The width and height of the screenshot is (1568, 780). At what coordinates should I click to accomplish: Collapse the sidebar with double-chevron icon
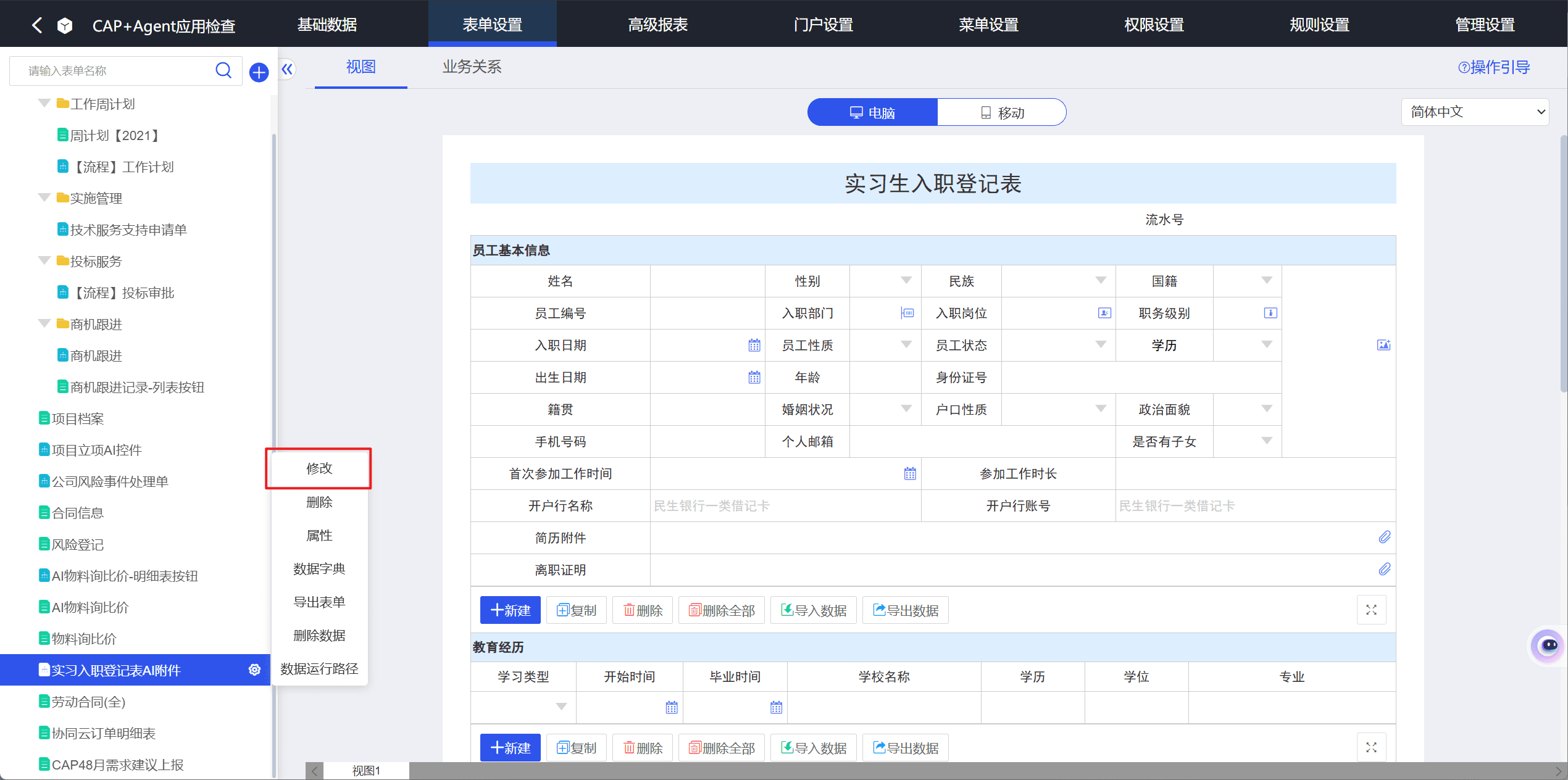coord(287,68)
